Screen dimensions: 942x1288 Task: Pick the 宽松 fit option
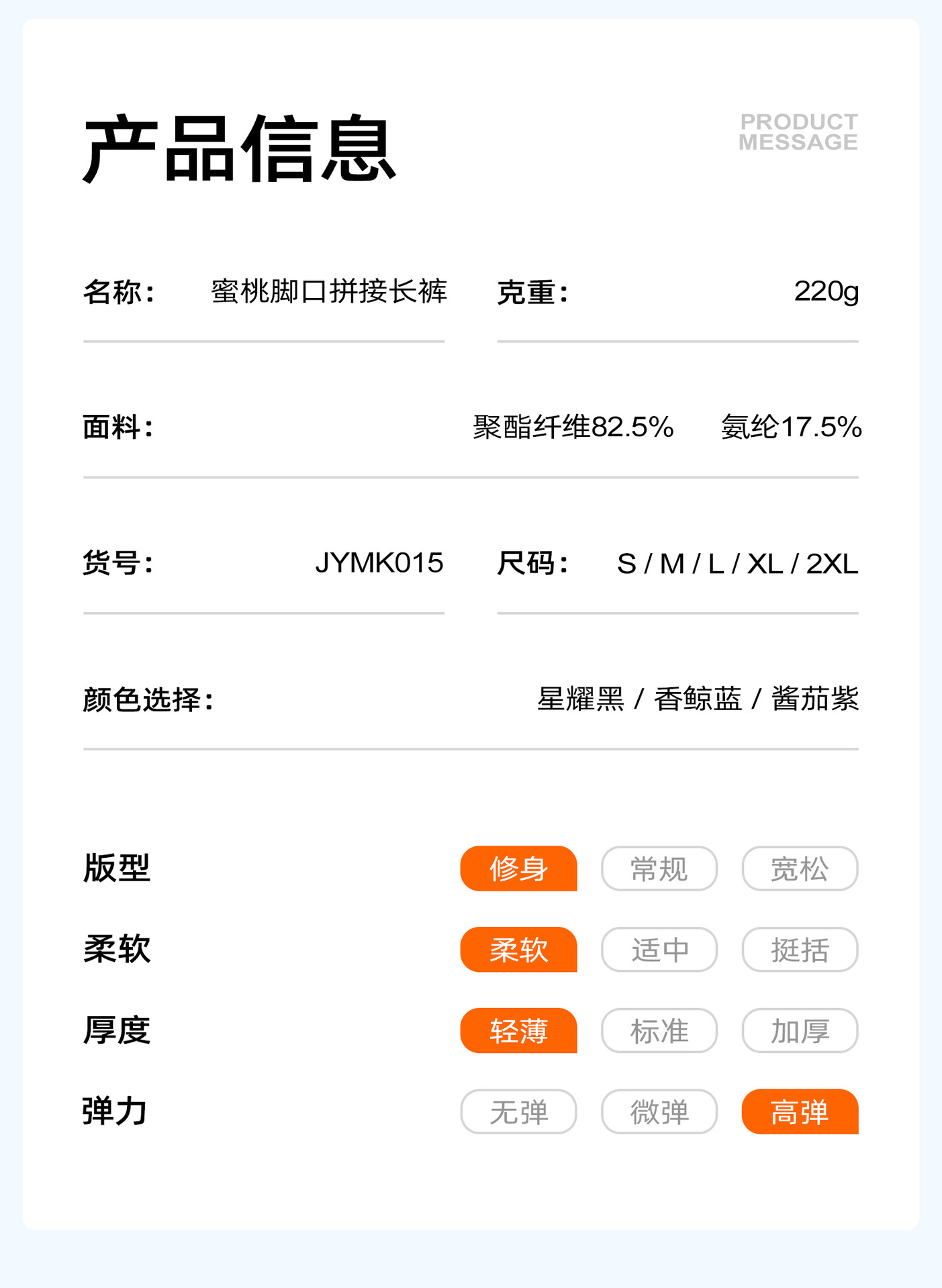(800, 869)
